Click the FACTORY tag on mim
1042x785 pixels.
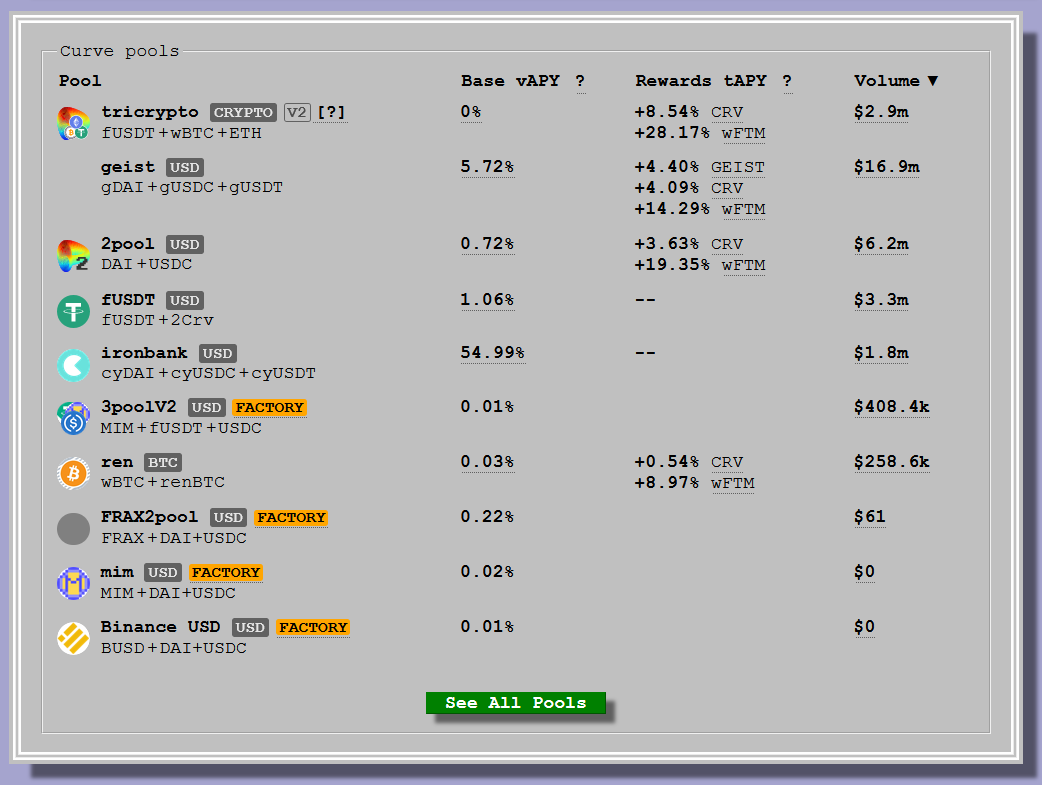(x=226, y=572)
